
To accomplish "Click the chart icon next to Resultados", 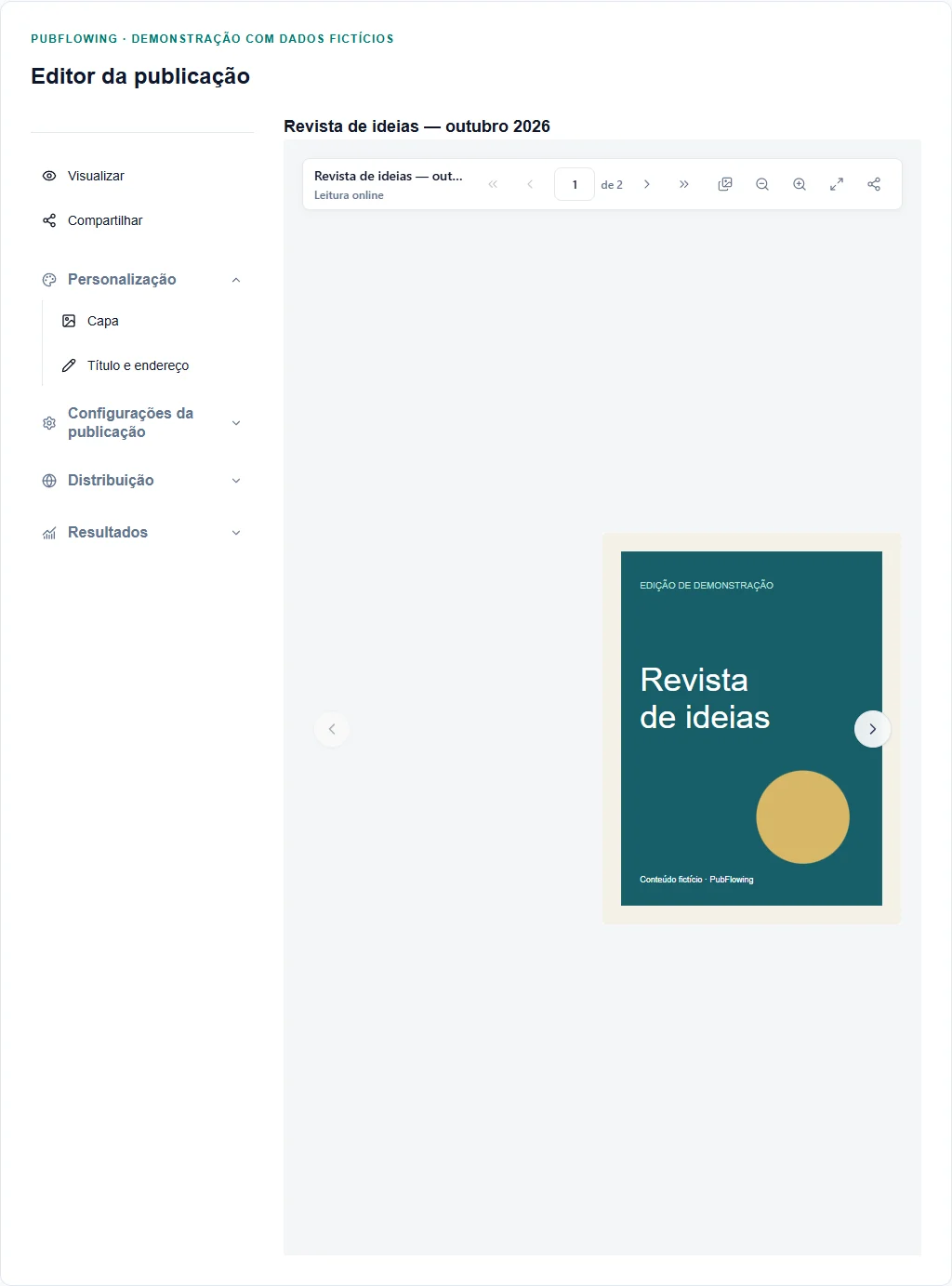I will (x=49, y=533).
